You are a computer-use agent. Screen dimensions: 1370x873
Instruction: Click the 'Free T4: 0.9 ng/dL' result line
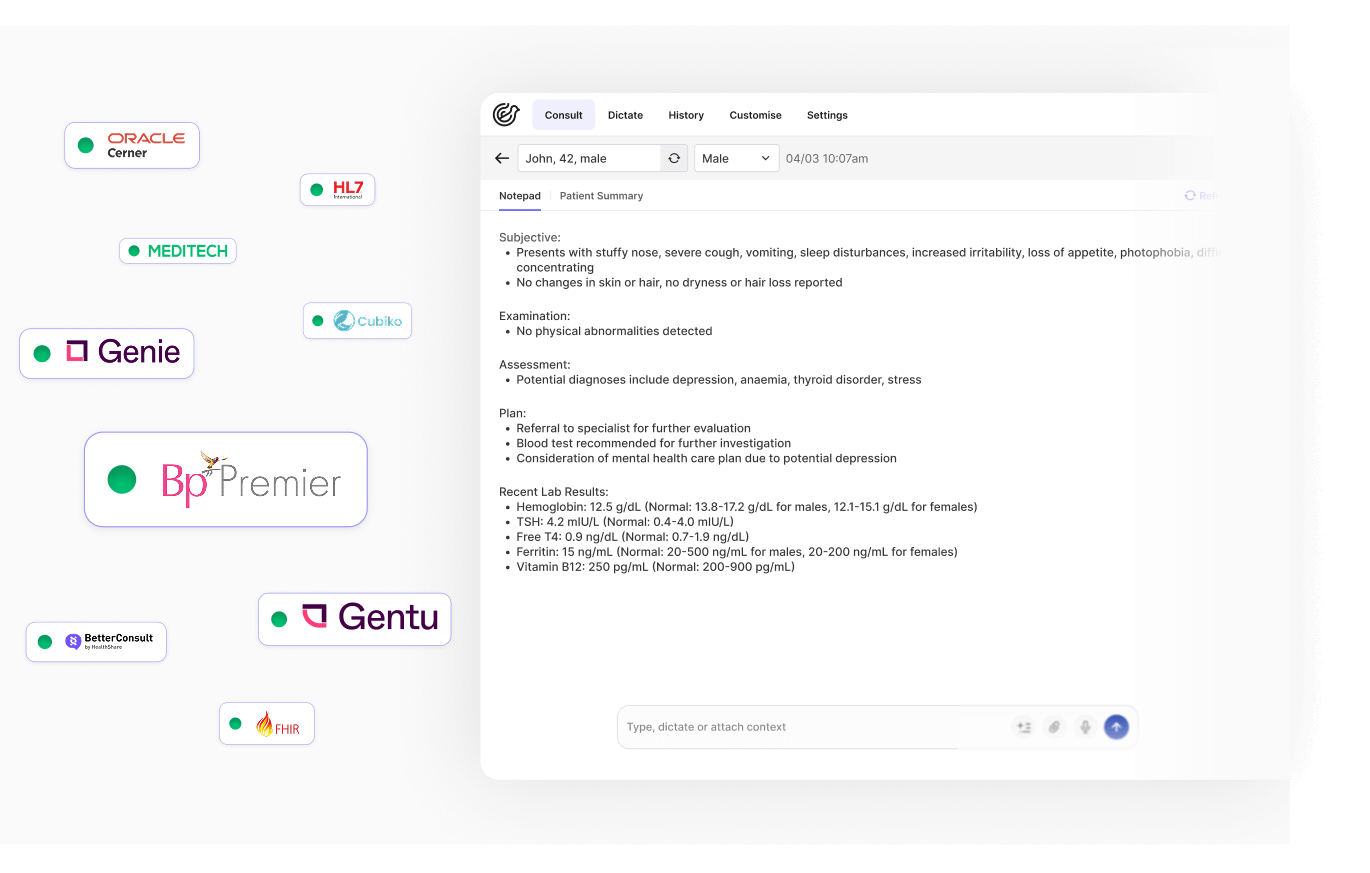633,537
